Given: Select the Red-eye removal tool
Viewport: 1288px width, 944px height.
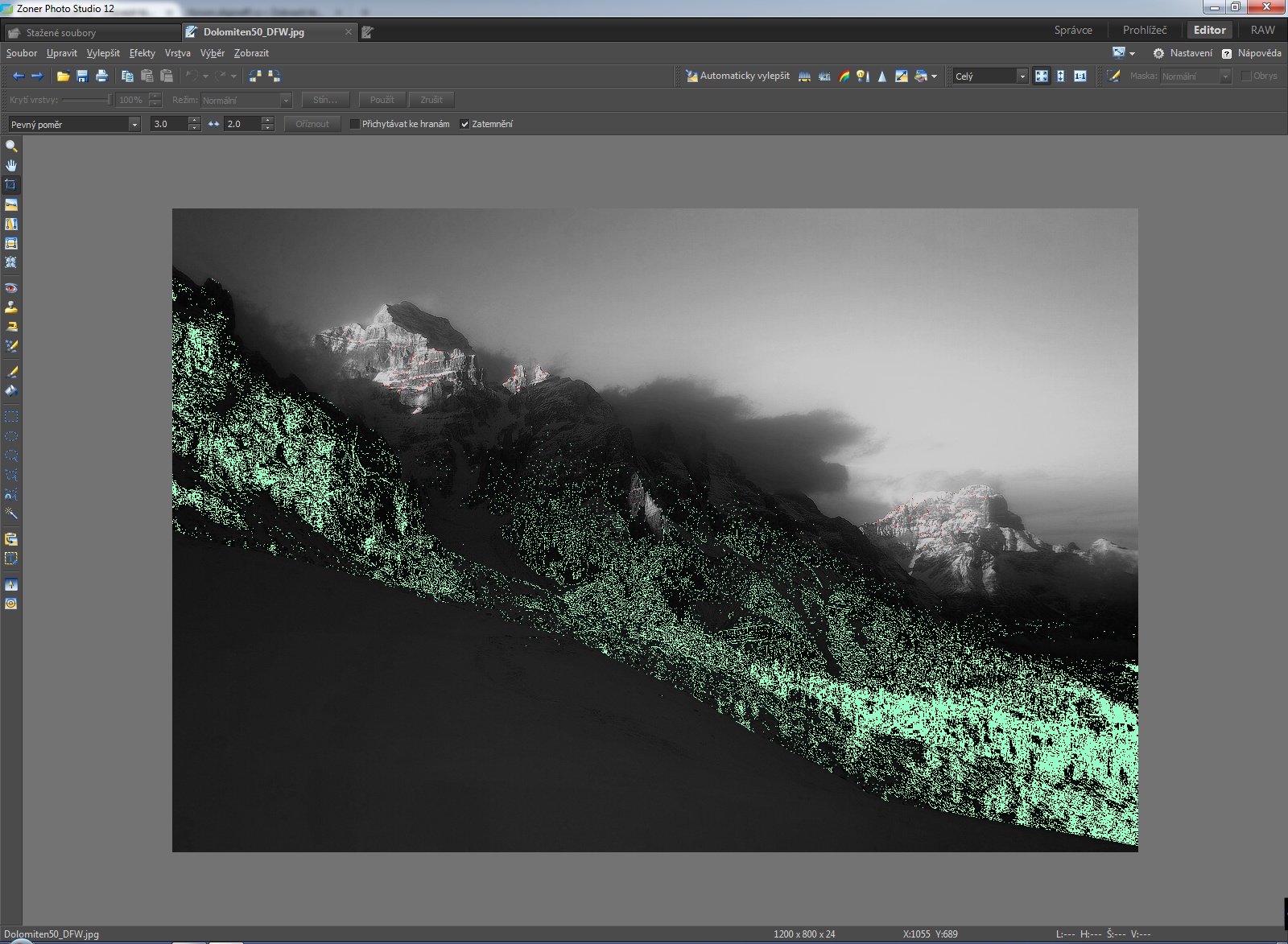Looking at the screenshot, I should 11,288.
